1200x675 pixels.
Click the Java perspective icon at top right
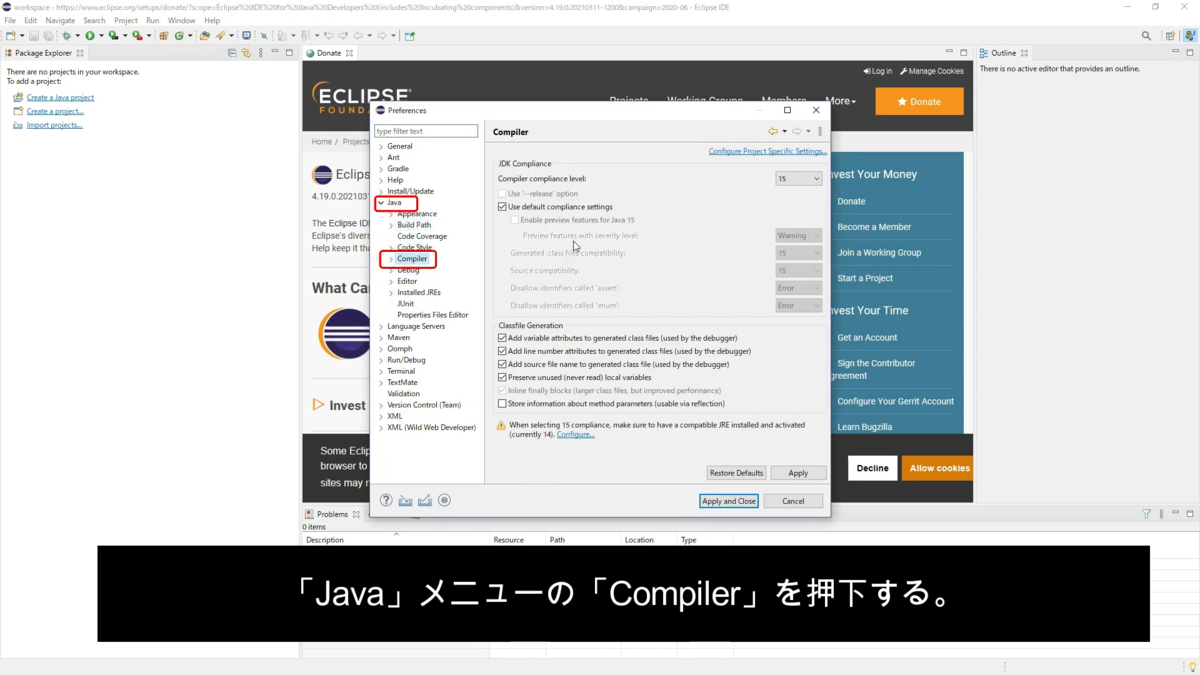click(x=1189, y=35)
